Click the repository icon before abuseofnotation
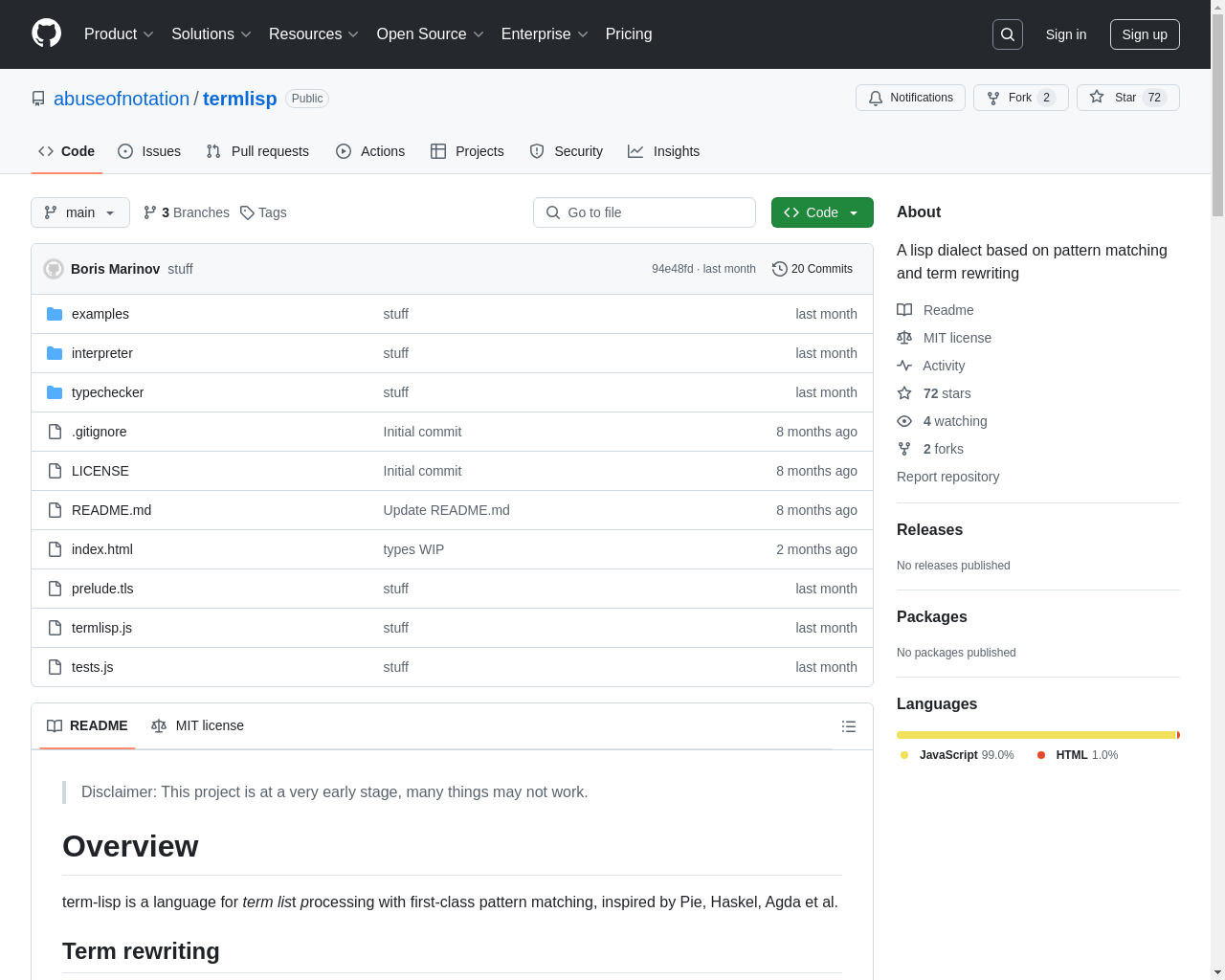The height and width of the screenshot is (980, 1225). [x=38, y=99]
